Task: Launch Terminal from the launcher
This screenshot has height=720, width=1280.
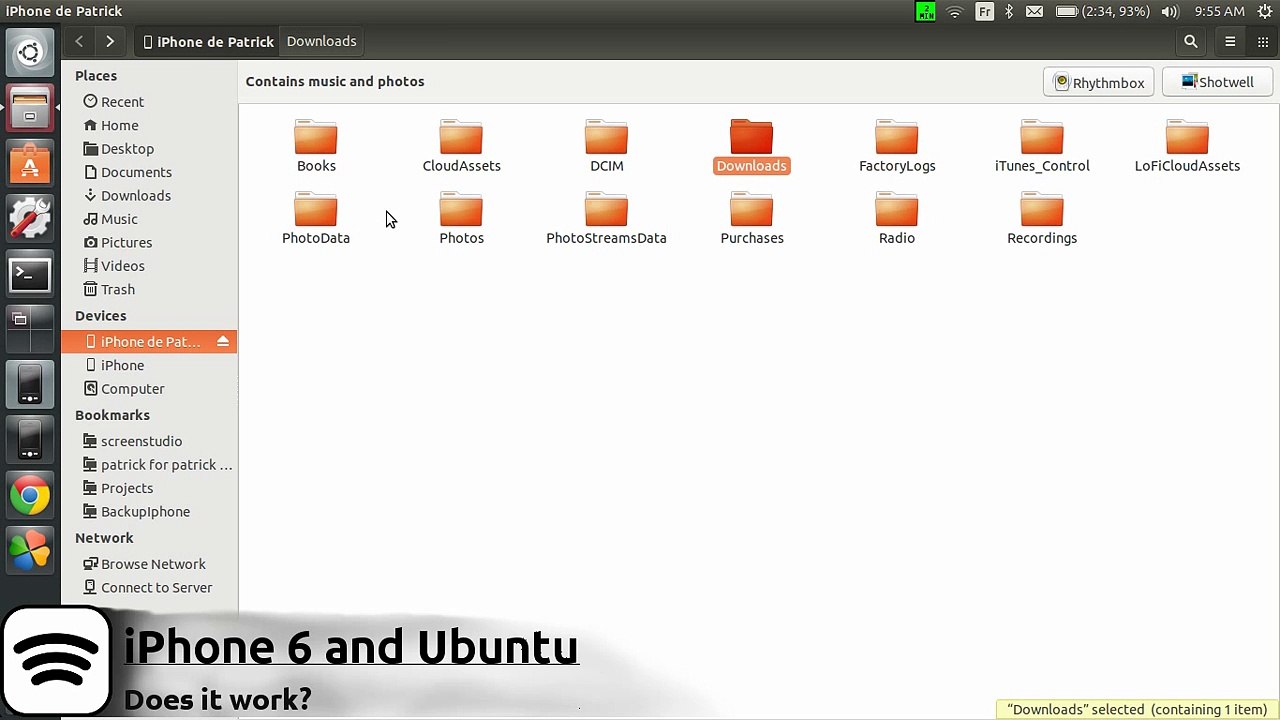Action: pos(30,274)
